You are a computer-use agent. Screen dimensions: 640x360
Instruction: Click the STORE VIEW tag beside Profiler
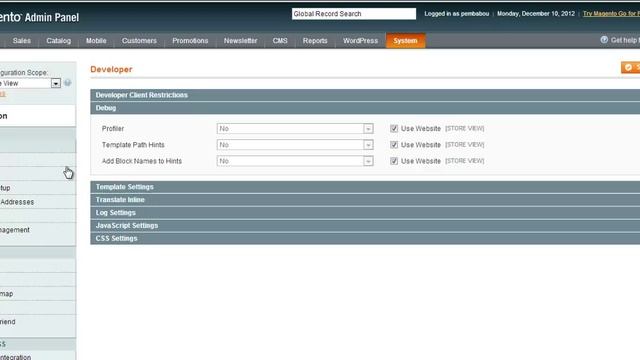tap(464, 129)
